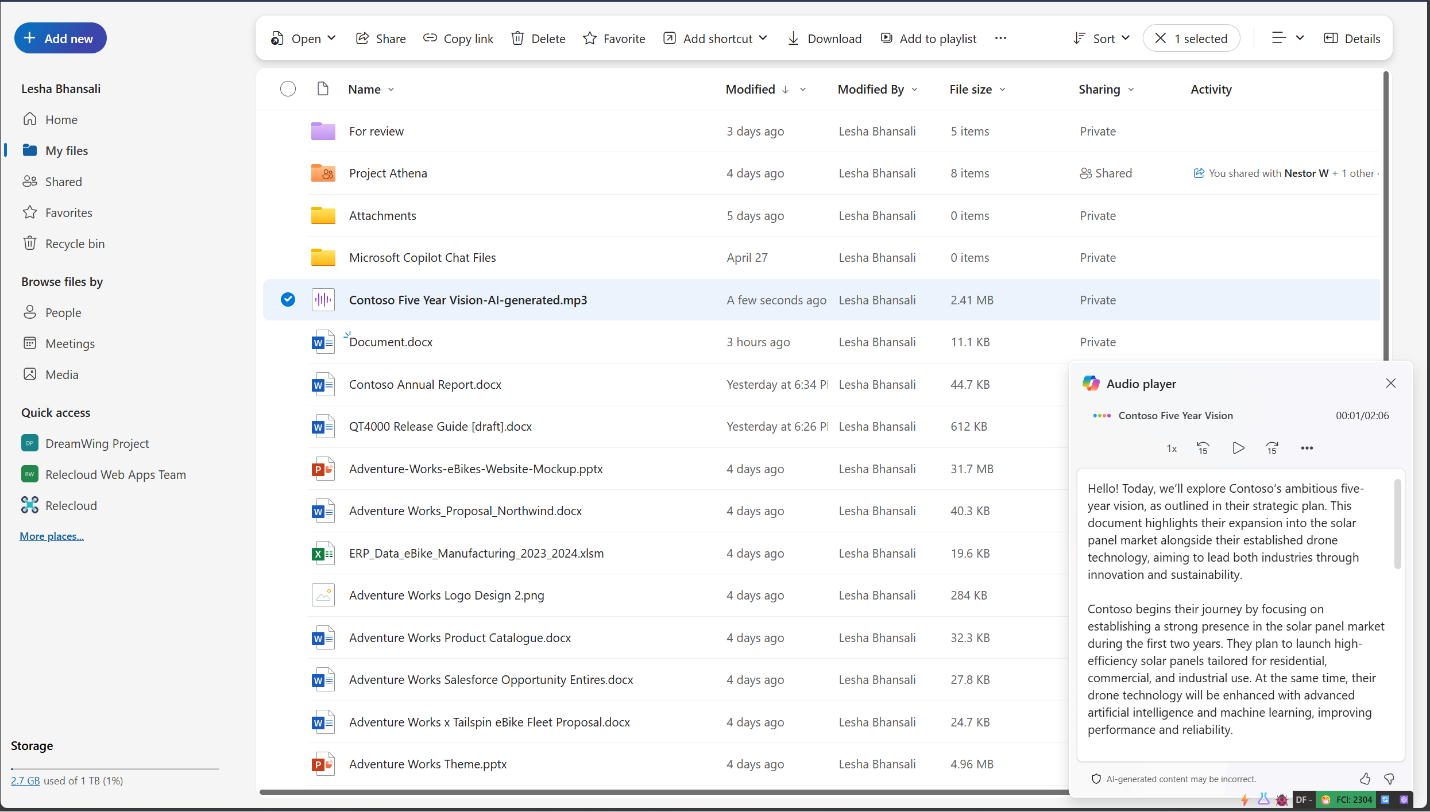Click ERP_Data_eBike_Manufacturing Excel icon
The image size is (1430, 812).
coord(323,553)
